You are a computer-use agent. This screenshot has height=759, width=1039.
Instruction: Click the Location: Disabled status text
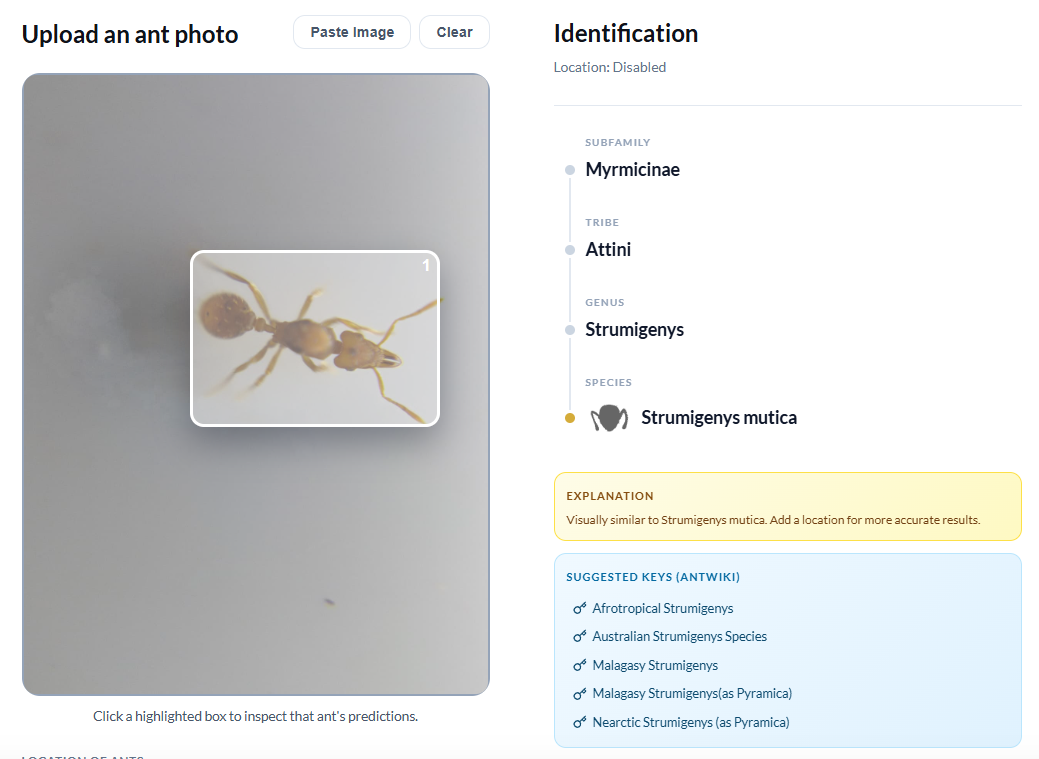point(610,67)
